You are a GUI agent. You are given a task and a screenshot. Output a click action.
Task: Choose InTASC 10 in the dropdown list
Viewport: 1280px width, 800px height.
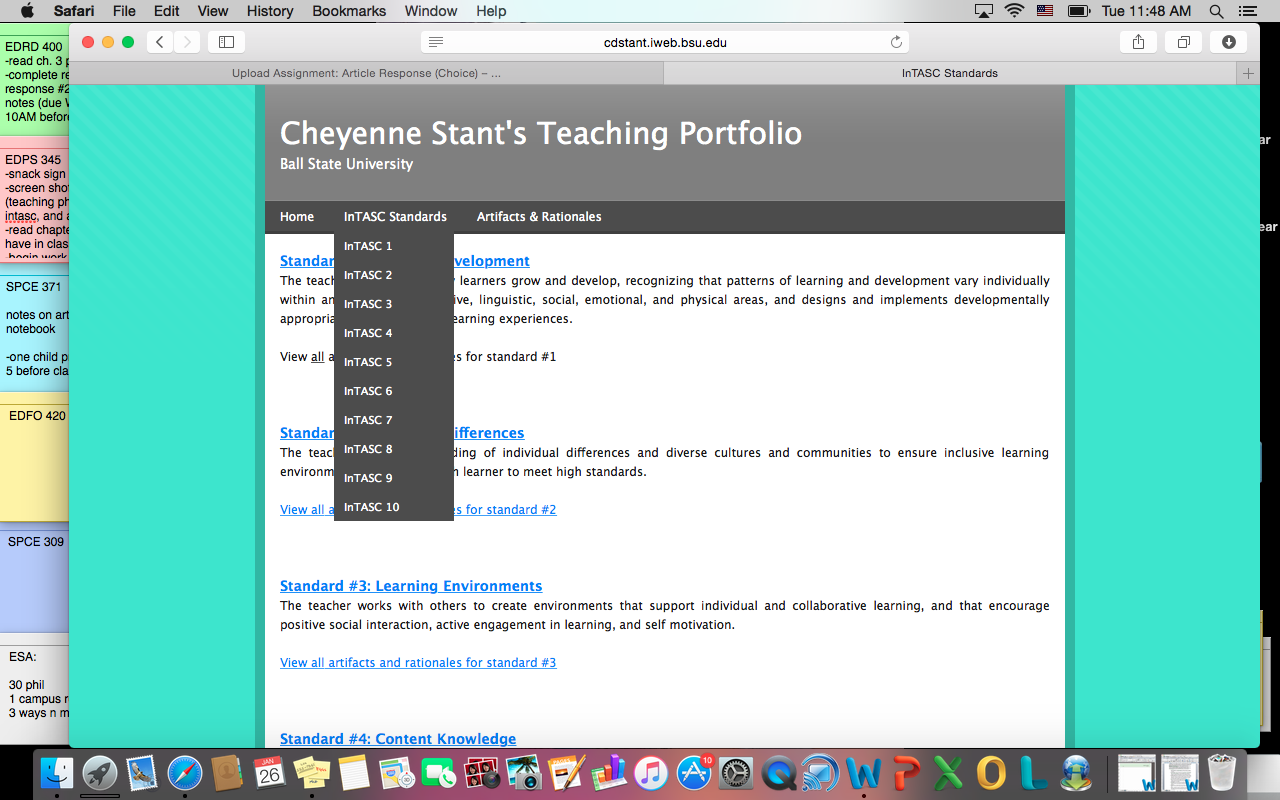[371, 507]
